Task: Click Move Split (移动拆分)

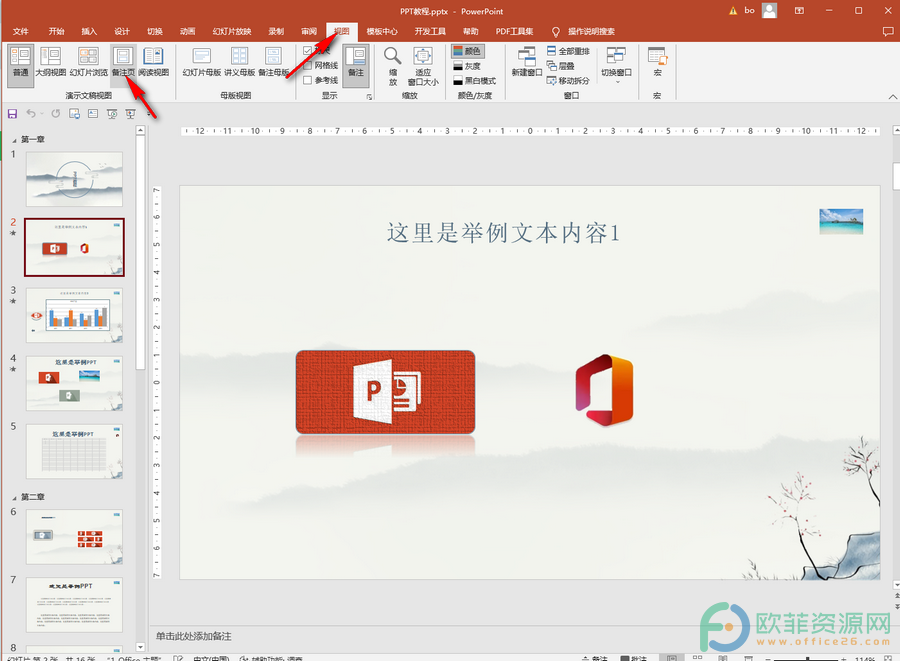Action: [x=568, y=81]
